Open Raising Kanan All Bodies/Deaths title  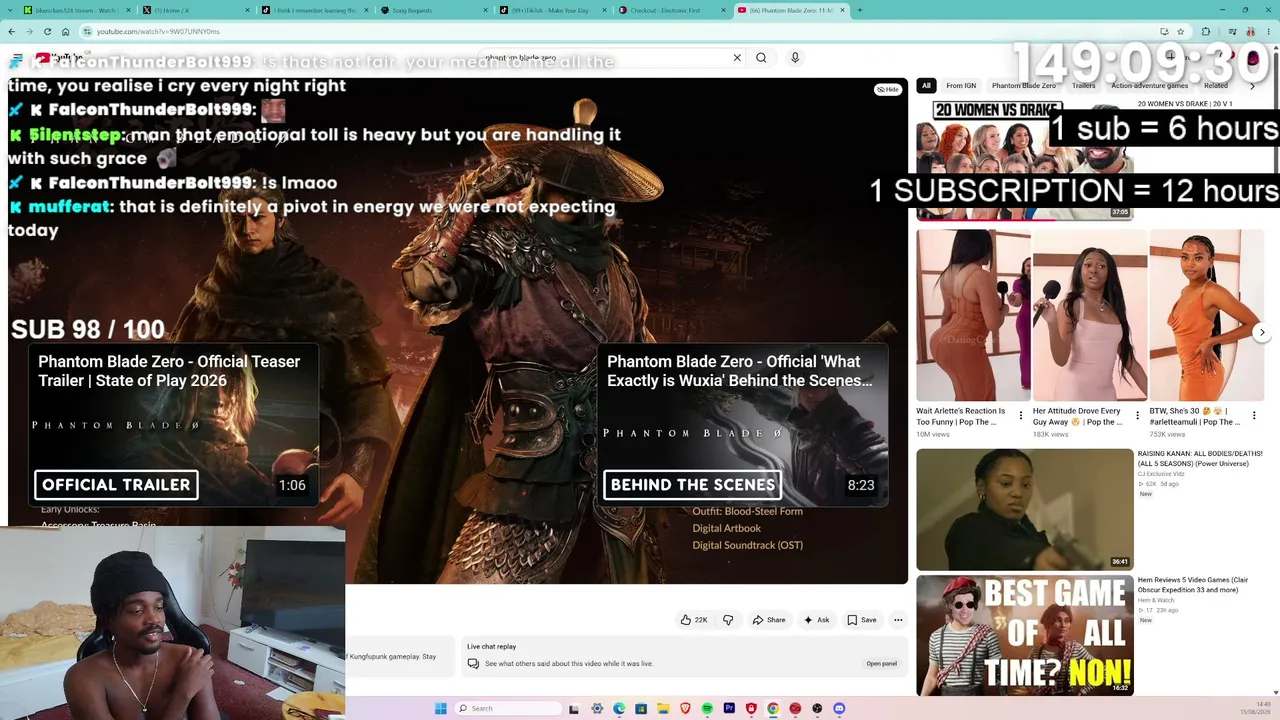point(1200,458)
